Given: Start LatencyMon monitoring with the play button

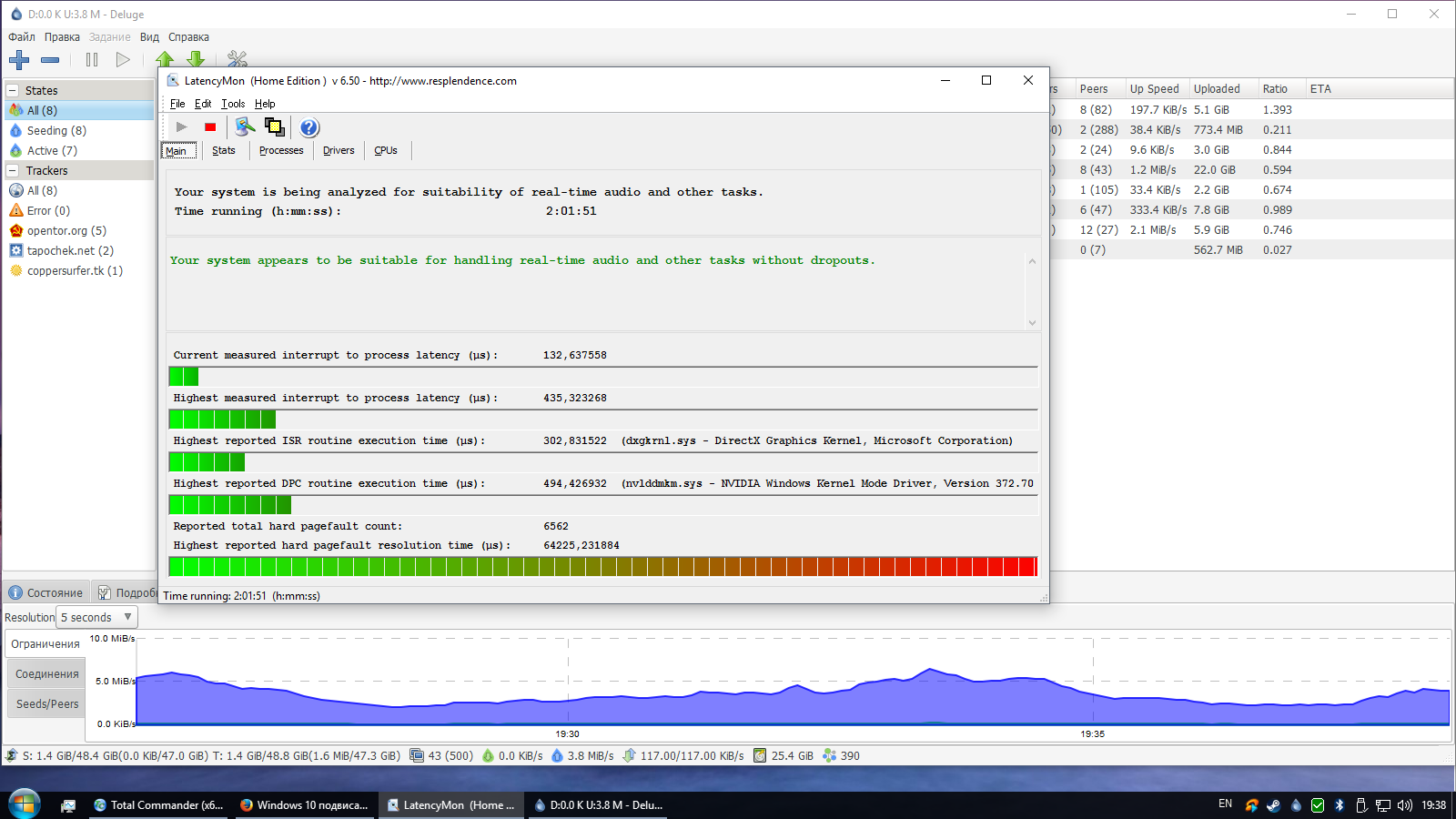Looking at the screenshot, I should 182,127.
